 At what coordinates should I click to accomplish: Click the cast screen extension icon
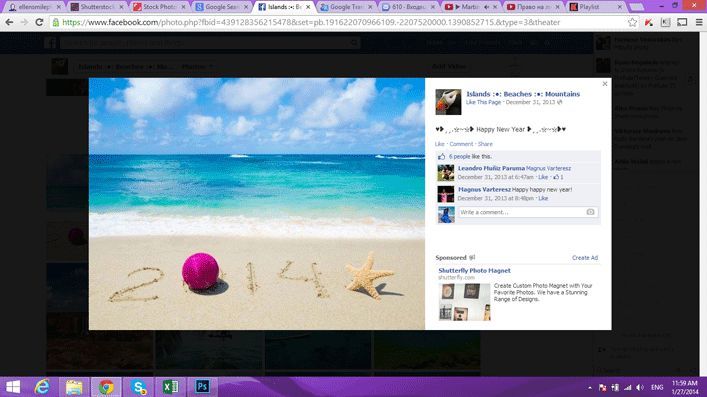(682, 22)
